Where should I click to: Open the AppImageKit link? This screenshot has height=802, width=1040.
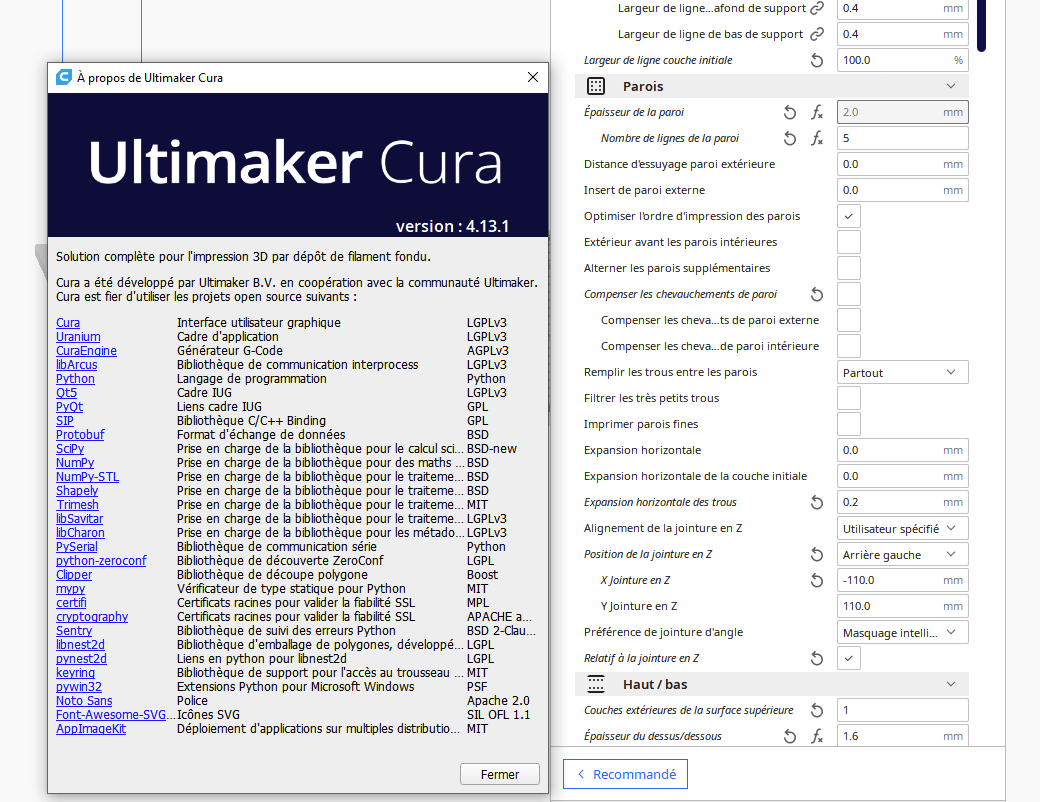click(91, 729)
